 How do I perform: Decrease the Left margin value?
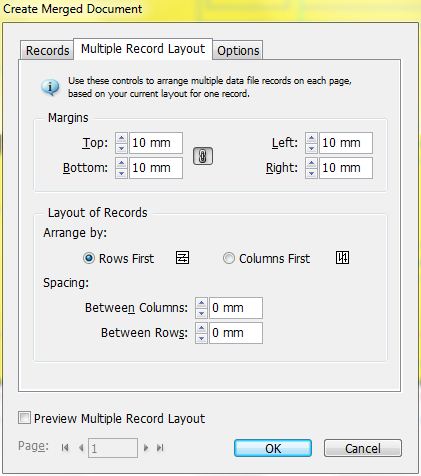pos(311,148)
